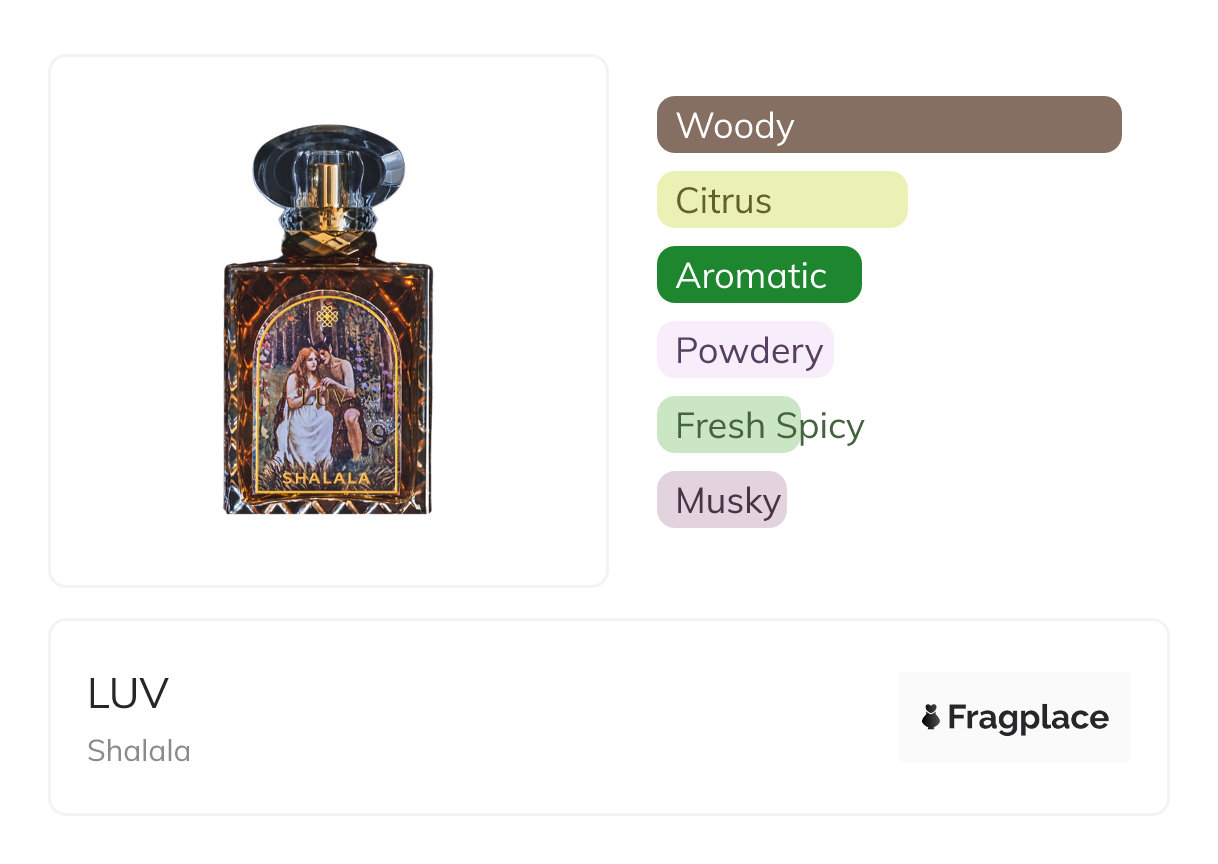Select the Citrus accord bar
The image size is (1218, 864).
781,200
